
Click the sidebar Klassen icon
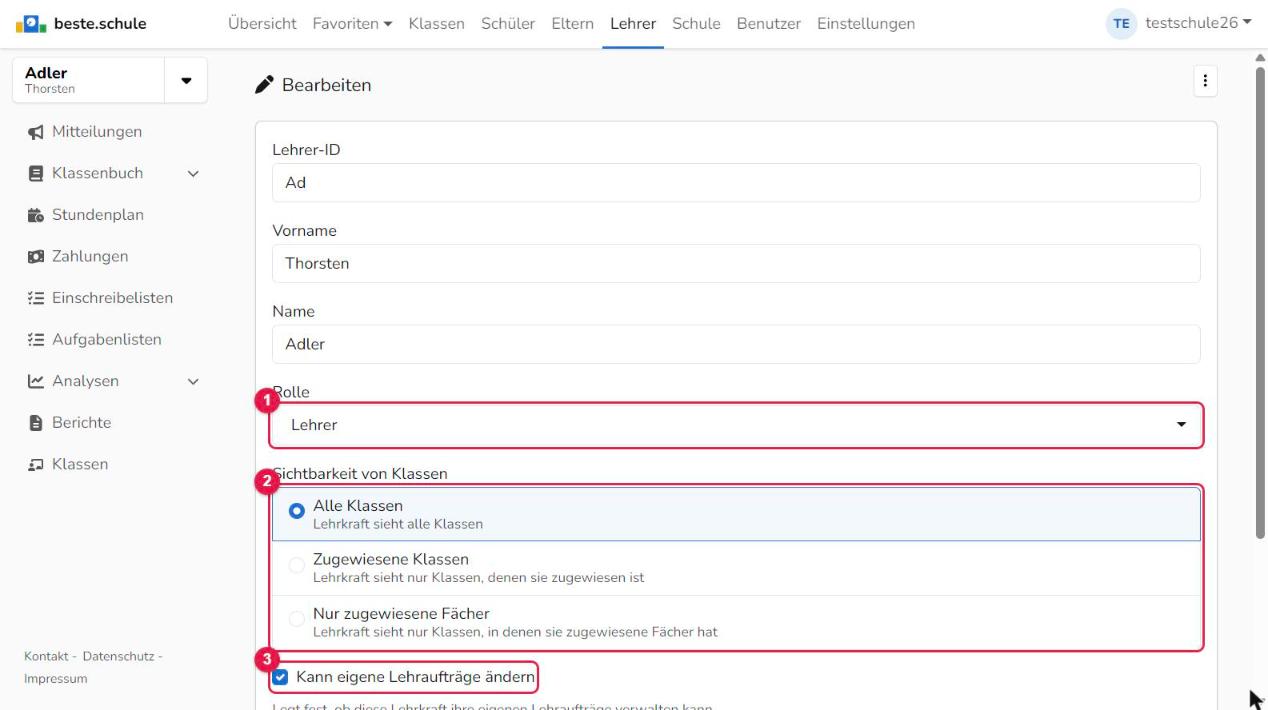(35, 465)
